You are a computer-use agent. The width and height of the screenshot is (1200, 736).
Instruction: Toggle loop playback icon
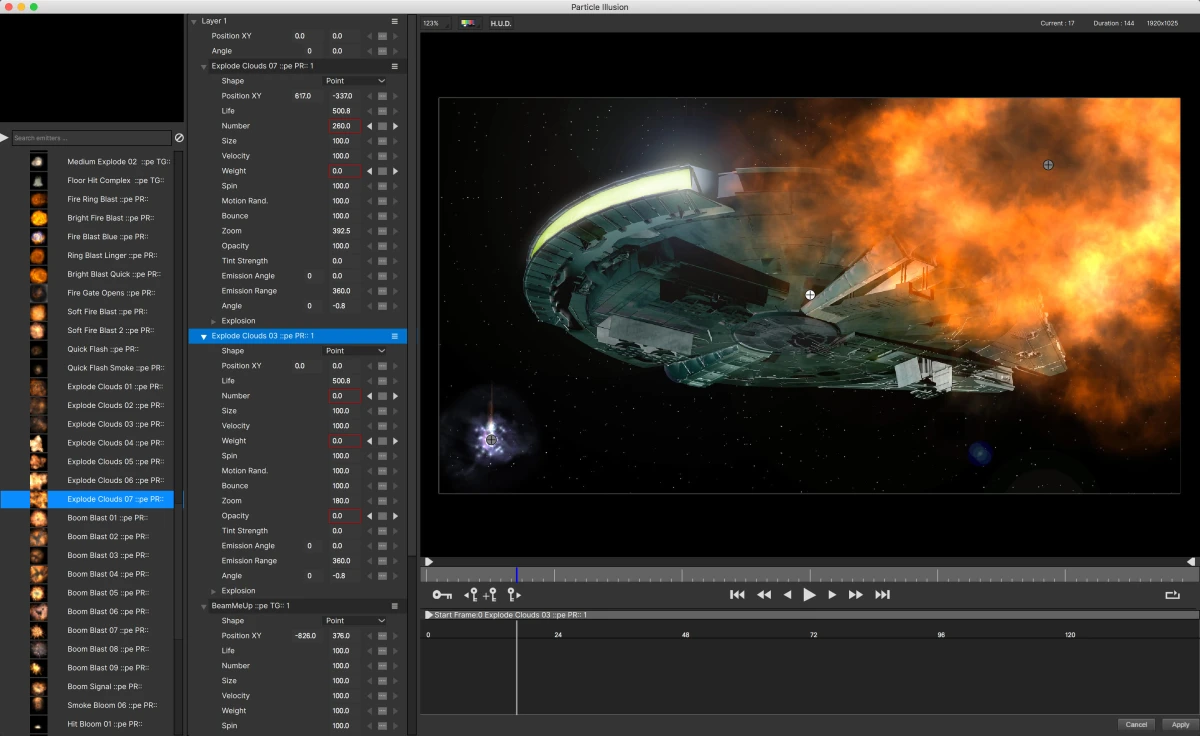(1172, 595)
